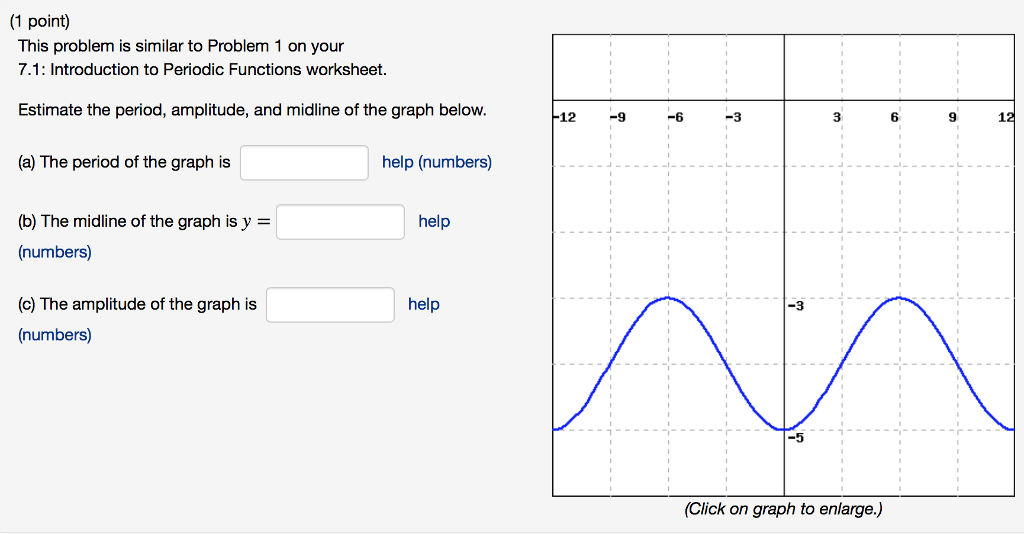Click the "(numbers)" link under the amplitude question

click(x=55, y=335)
